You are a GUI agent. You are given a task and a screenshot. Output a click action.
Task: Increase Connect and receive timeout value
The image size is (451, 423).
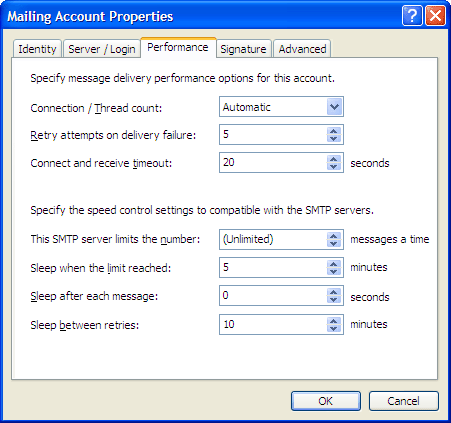(334, 159)
